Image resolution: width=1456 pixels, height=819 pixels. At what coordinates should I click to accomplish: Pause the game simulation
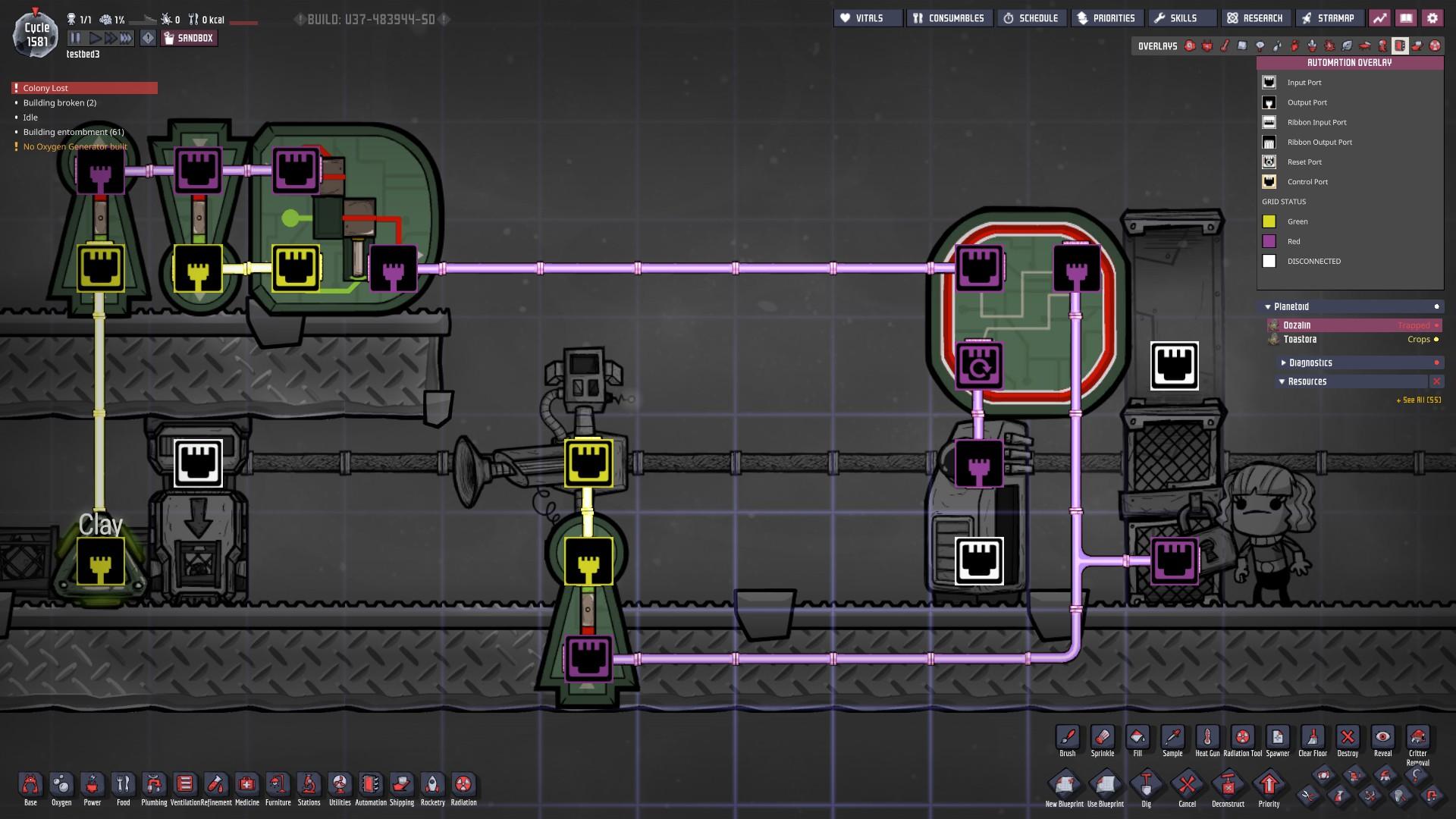(75, 38)
